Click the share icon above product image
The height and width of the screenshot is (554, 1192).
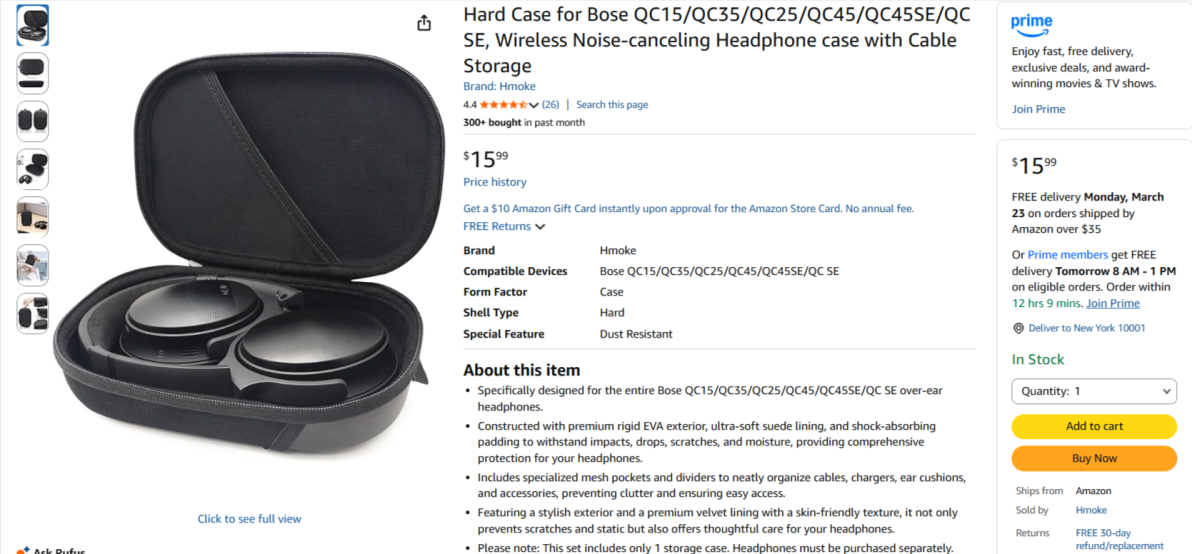424,23
